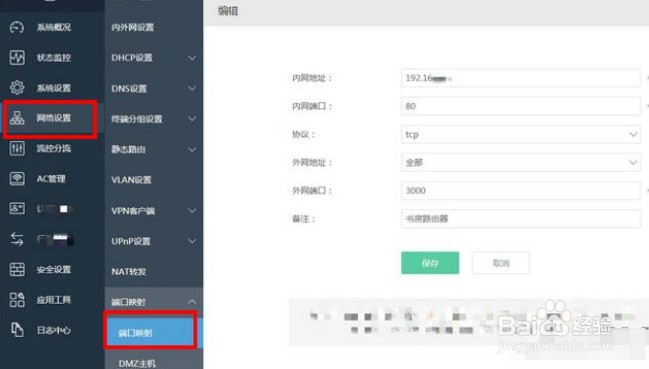649x369 pixels.
Task: Select 流控分流 menu item
Action: [x=54, y=148]
